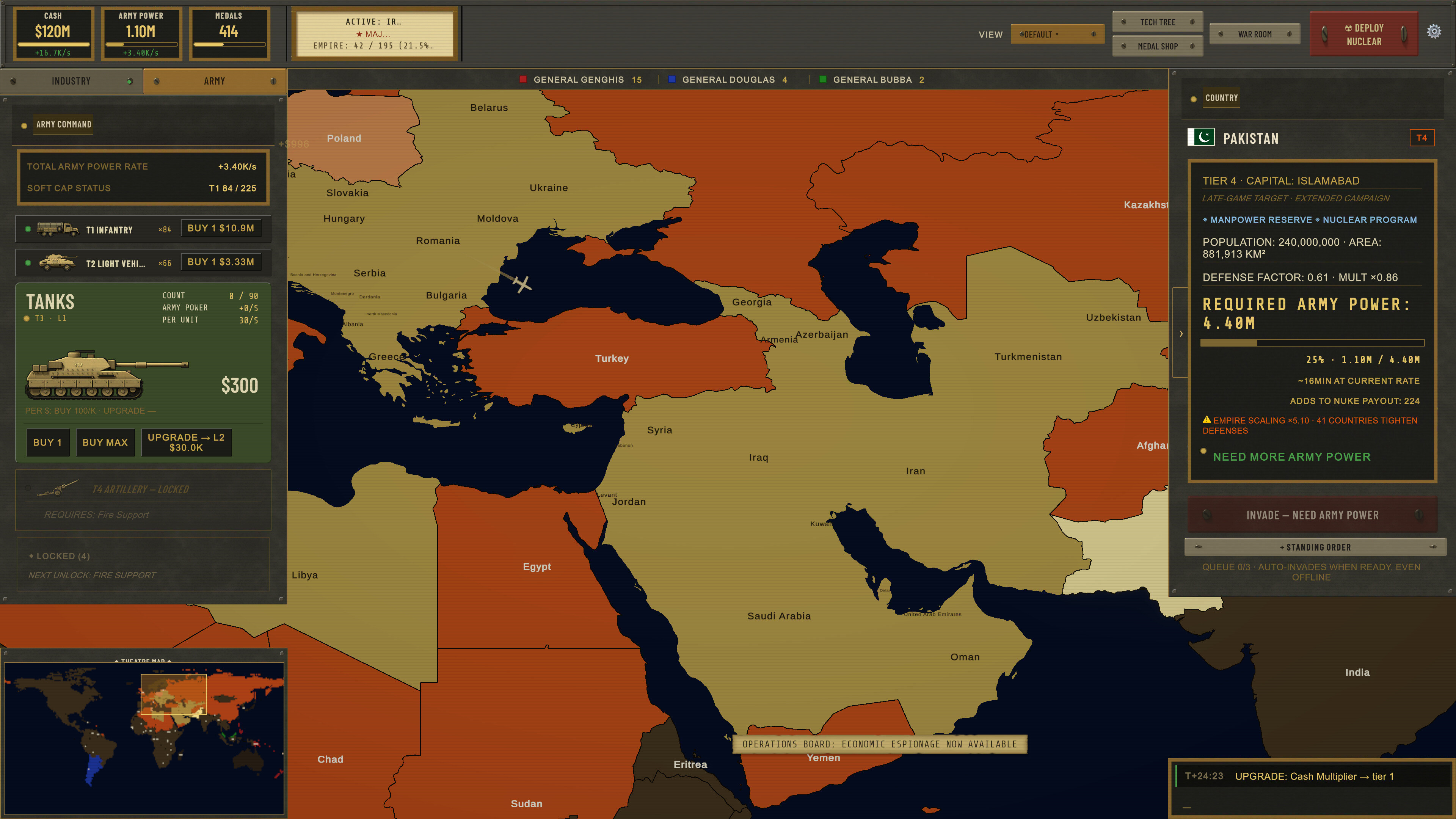Click Deploy Nuclear button
Image resolution: width=1456 pixels, height=819 pixels.
click(1364, 35)
